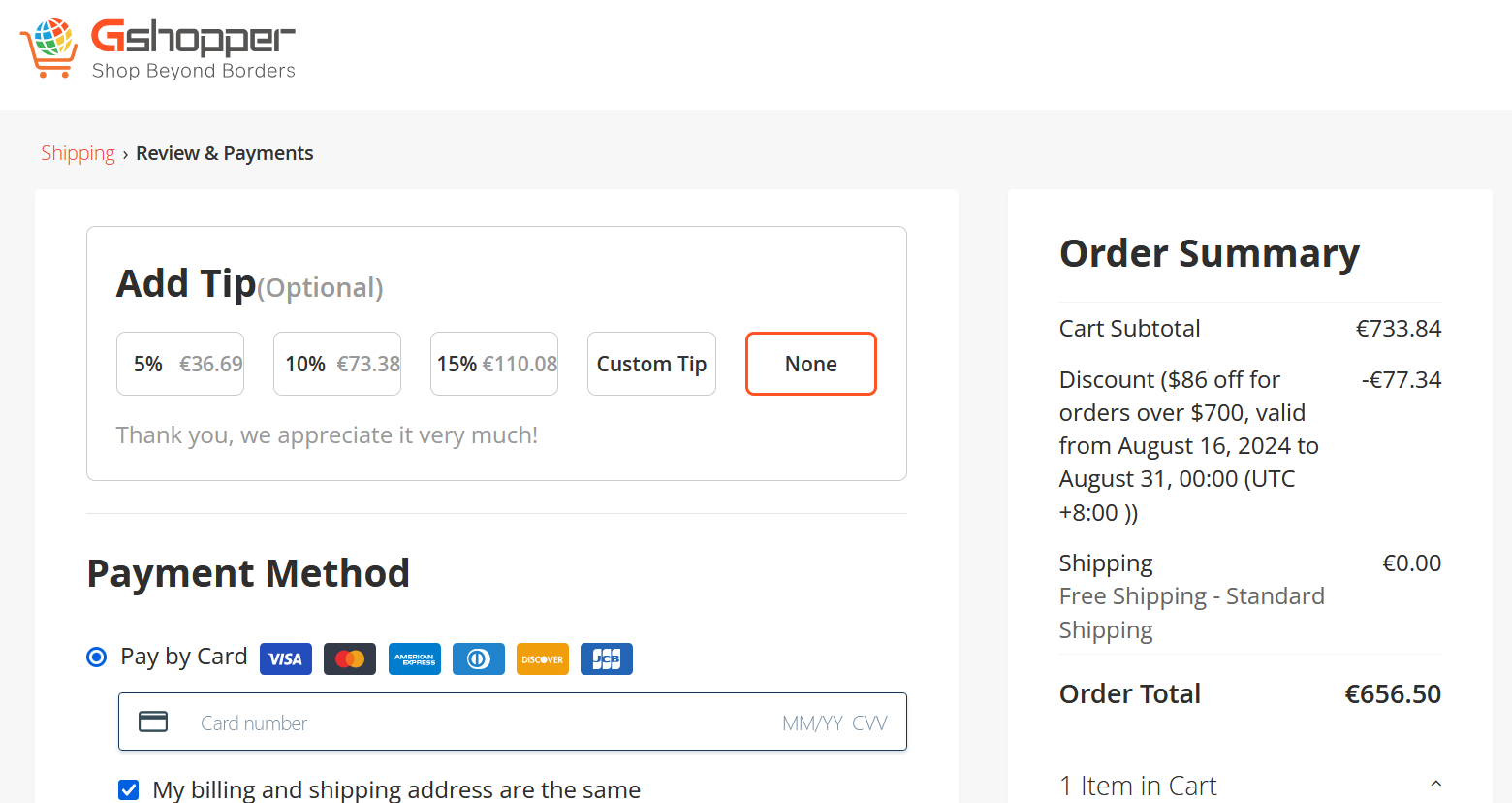
Task: Choose the 5% tip option
Action: point(180,364)
